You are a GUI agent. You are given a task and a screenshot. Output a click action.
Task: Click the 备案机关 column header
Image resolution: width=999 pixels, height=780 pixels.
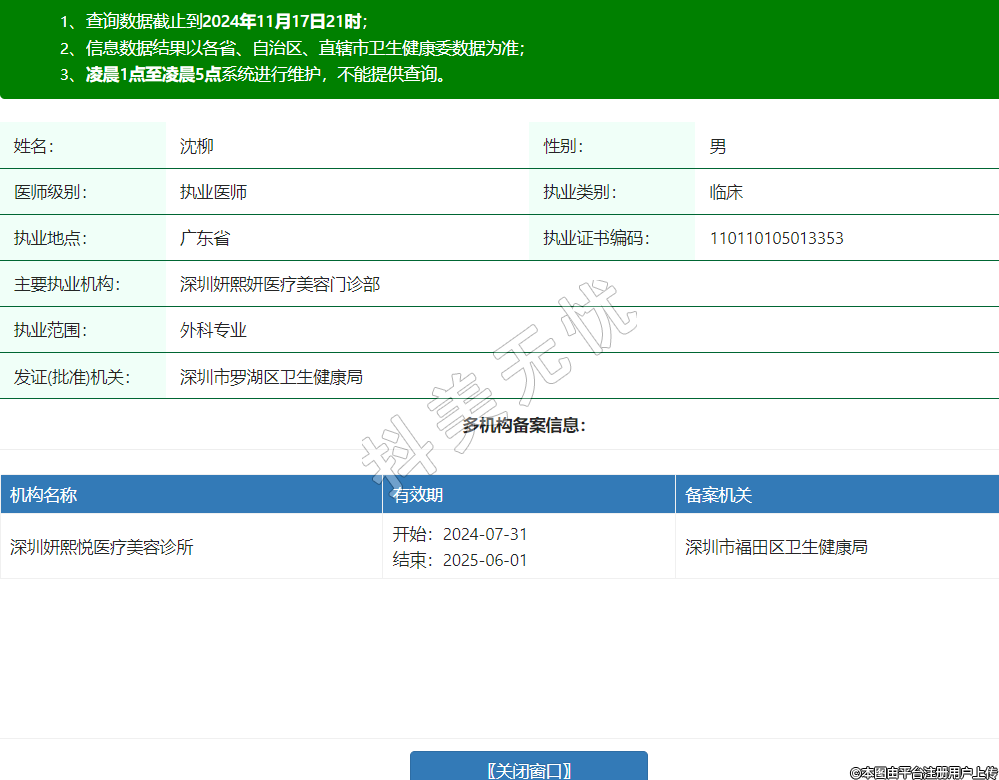click(718, 495)
